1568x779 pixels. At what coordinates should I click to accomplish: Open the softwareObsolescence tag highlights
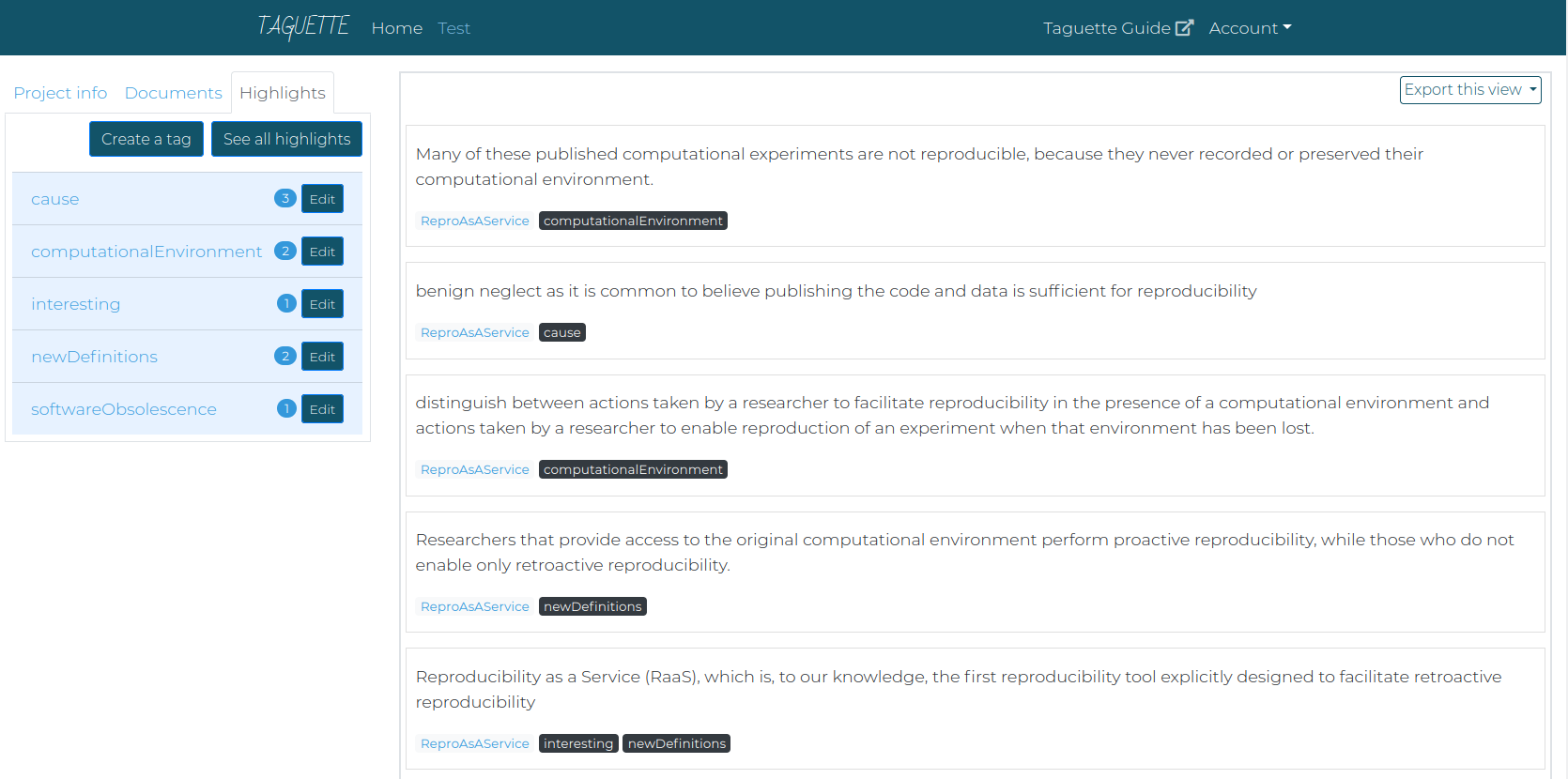tap(124, 409)
